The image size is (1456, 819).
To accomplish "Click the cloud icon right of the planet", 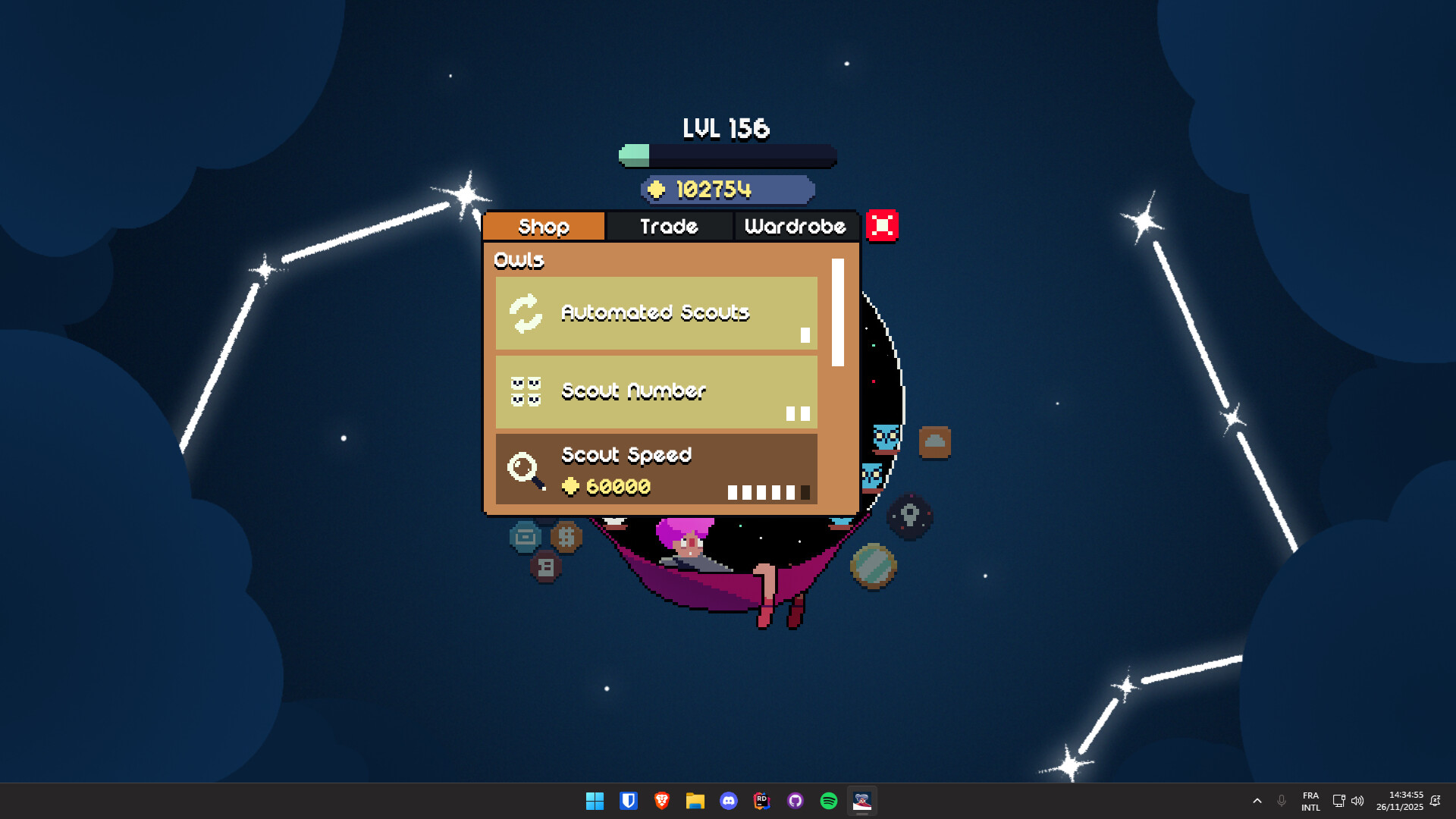I will tap(935, 442).
